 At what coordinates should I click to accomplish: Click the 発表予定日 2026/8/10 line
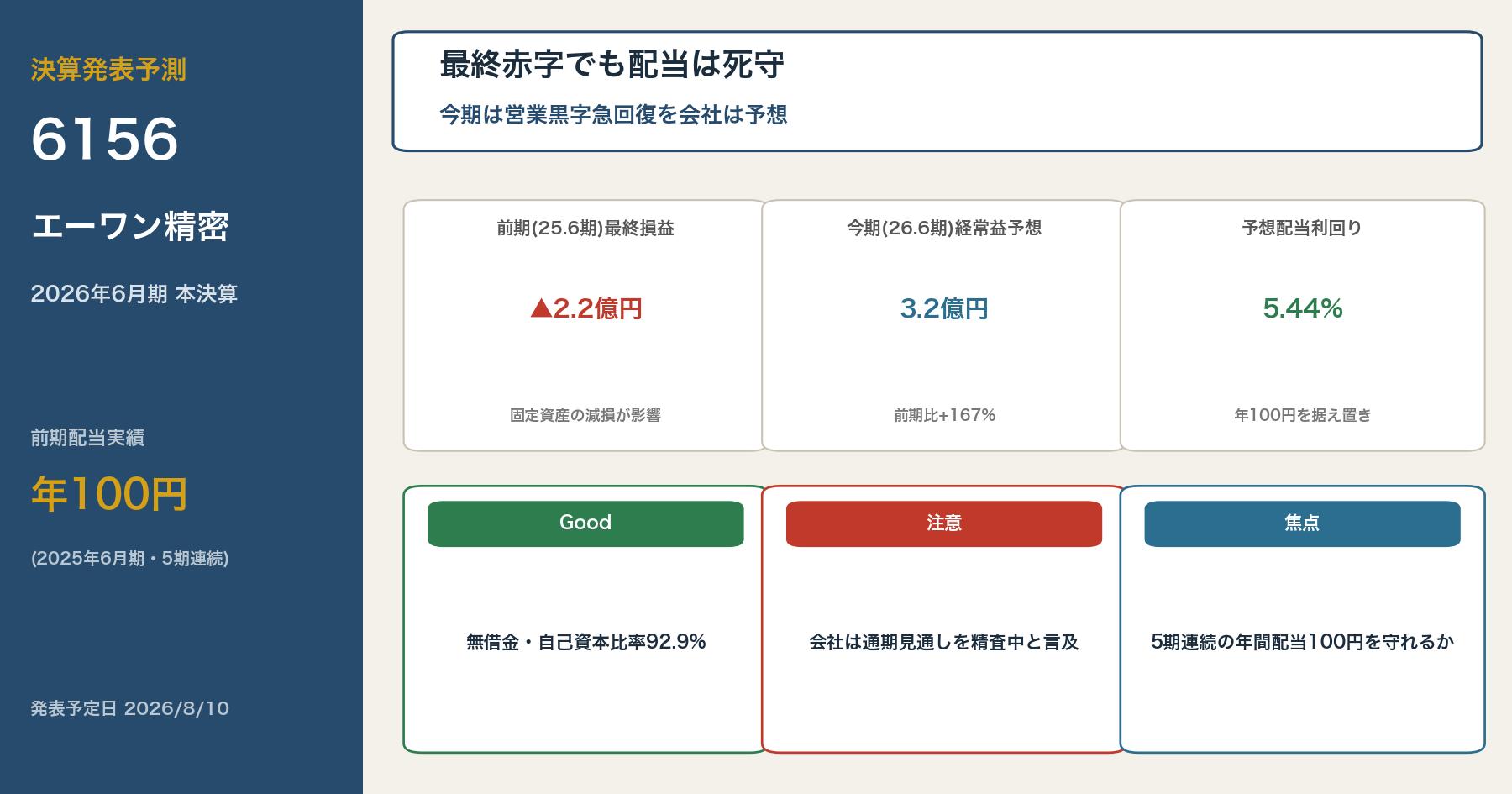(x=130, y=708)
